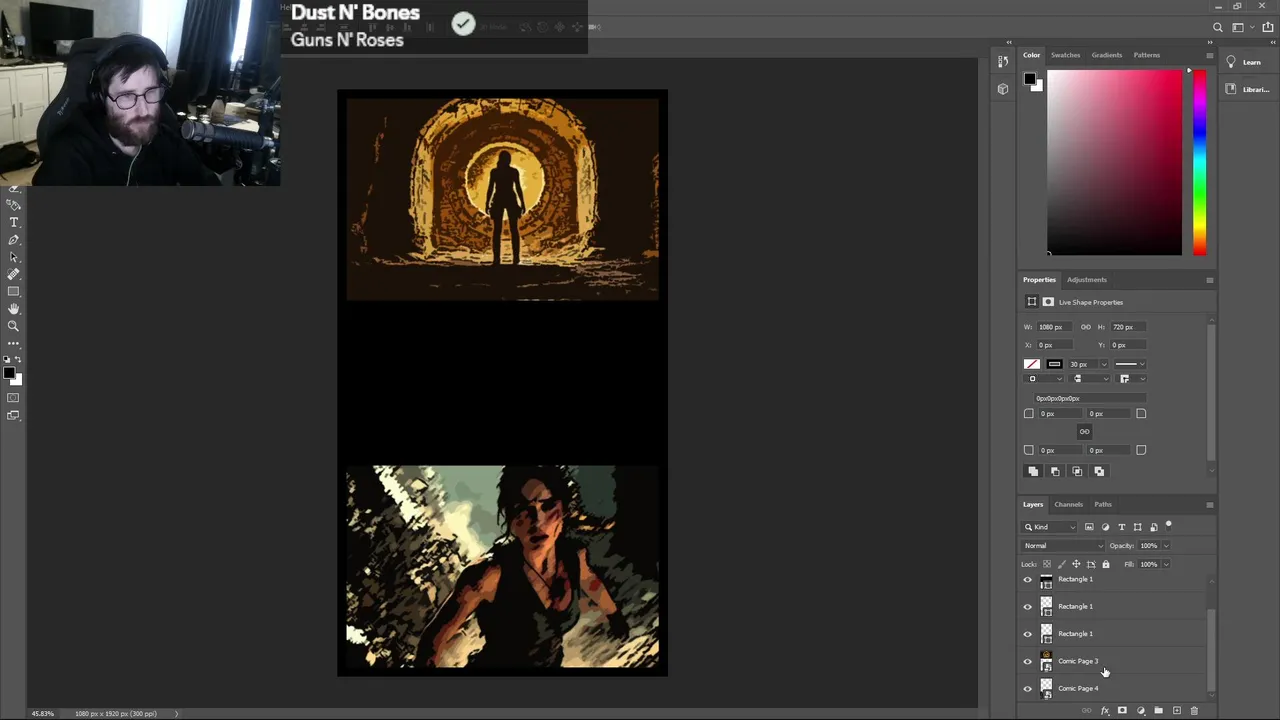The image size is (1280, 720).
Task: Click the search icon in top bar
Action: (1218, 28)
